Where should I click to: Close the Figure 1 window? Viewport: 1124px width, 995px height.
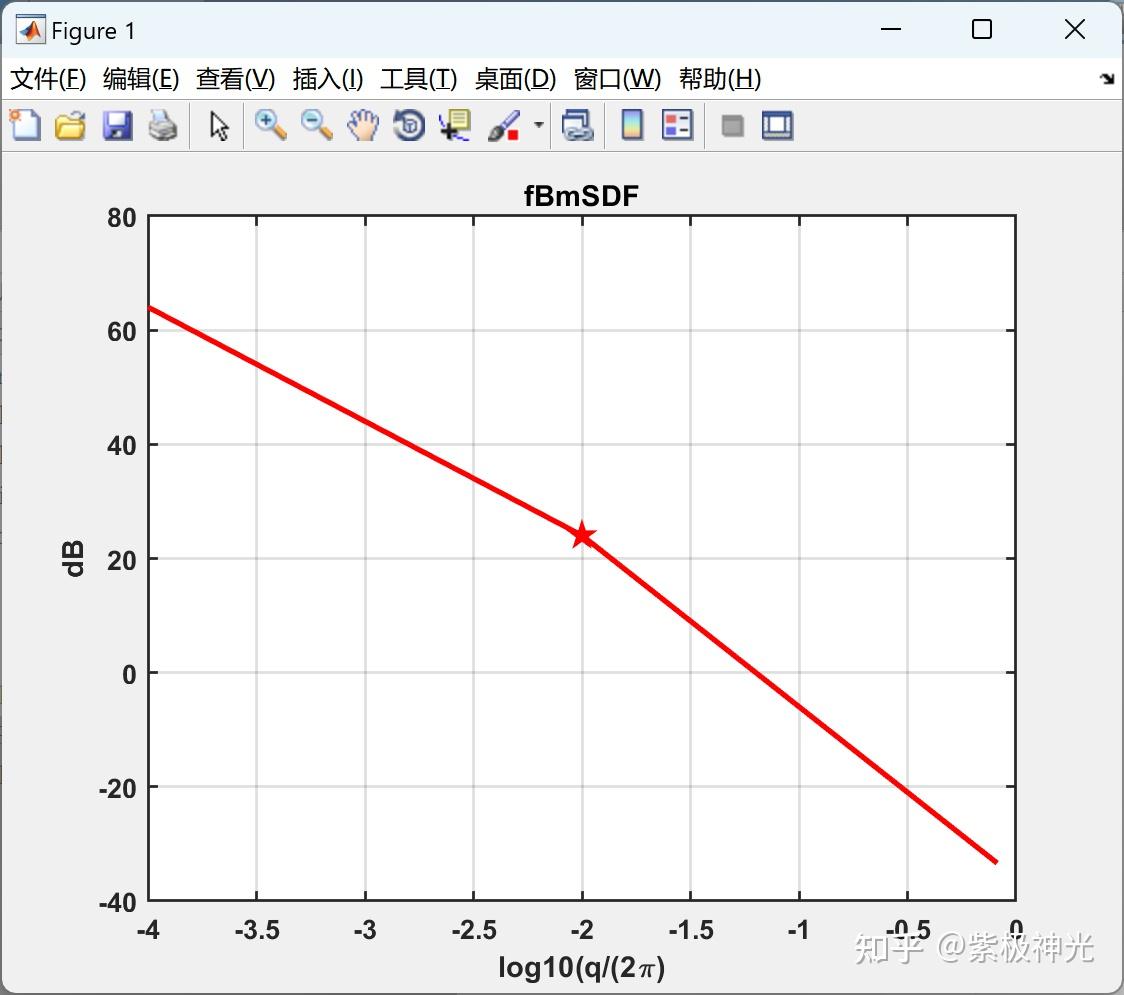tap(1075, 29)
